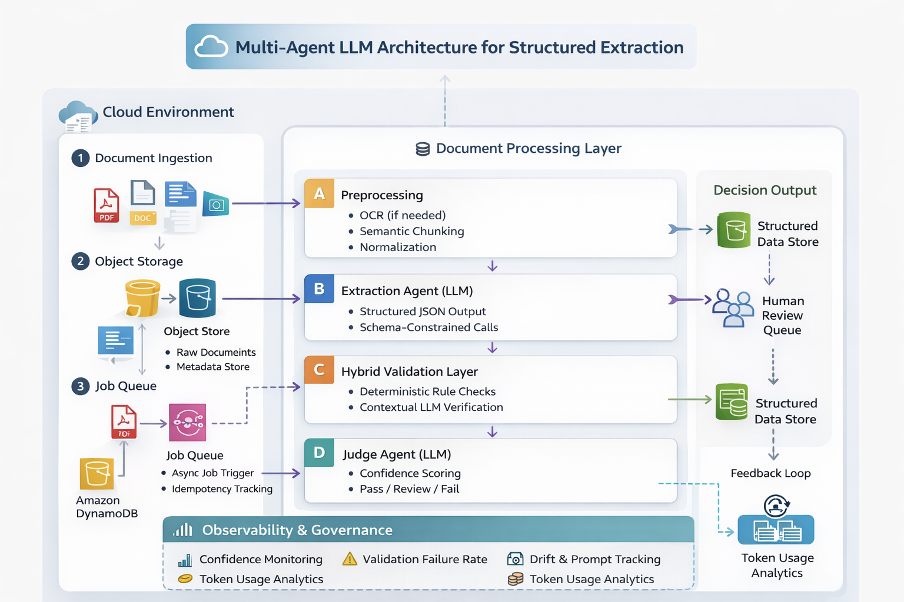904x602 pixels.
Task: Click the database icon beside Document Processing Layer
Action: tap(423, 149)
